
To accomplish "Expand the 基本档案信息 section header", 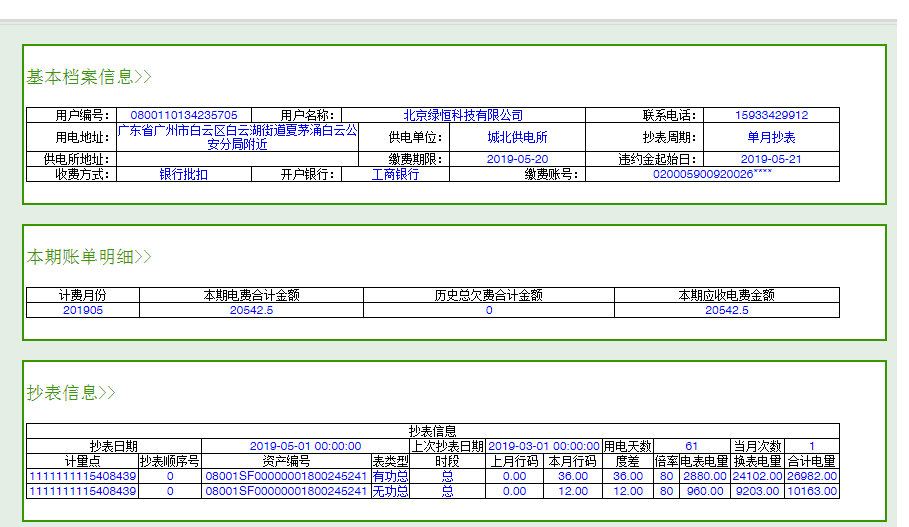I will point(88,77).
